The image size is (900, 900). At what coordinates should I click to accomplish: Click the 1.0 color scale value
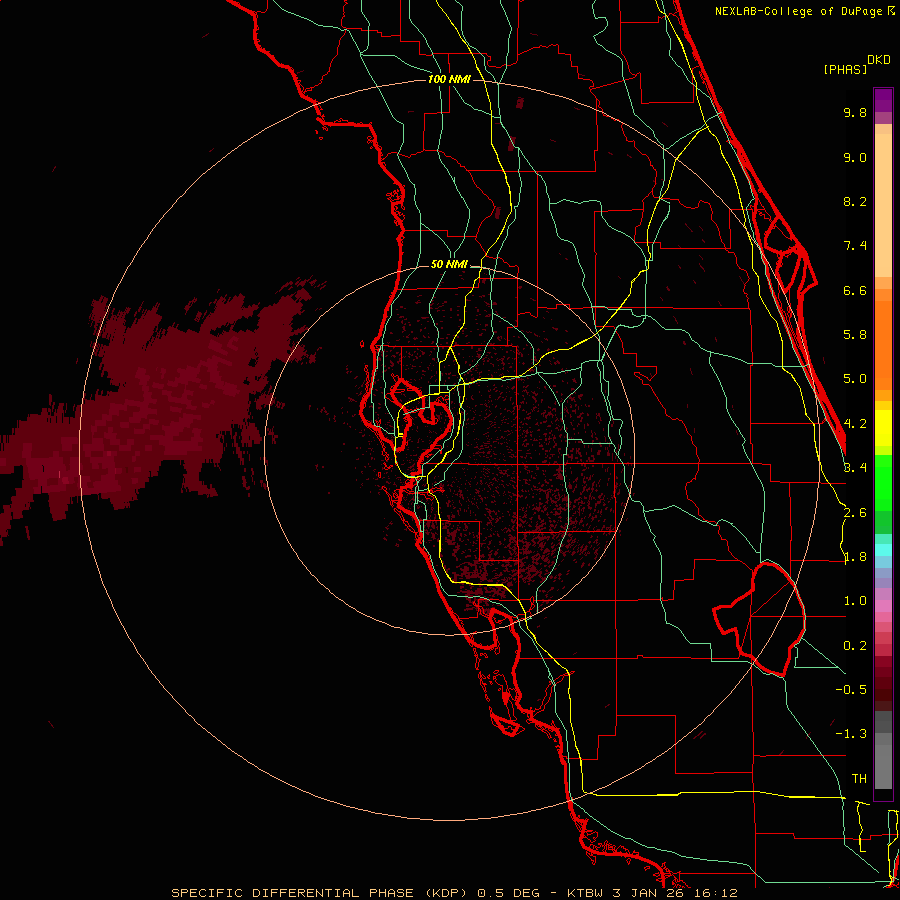[x=855, y=602]
